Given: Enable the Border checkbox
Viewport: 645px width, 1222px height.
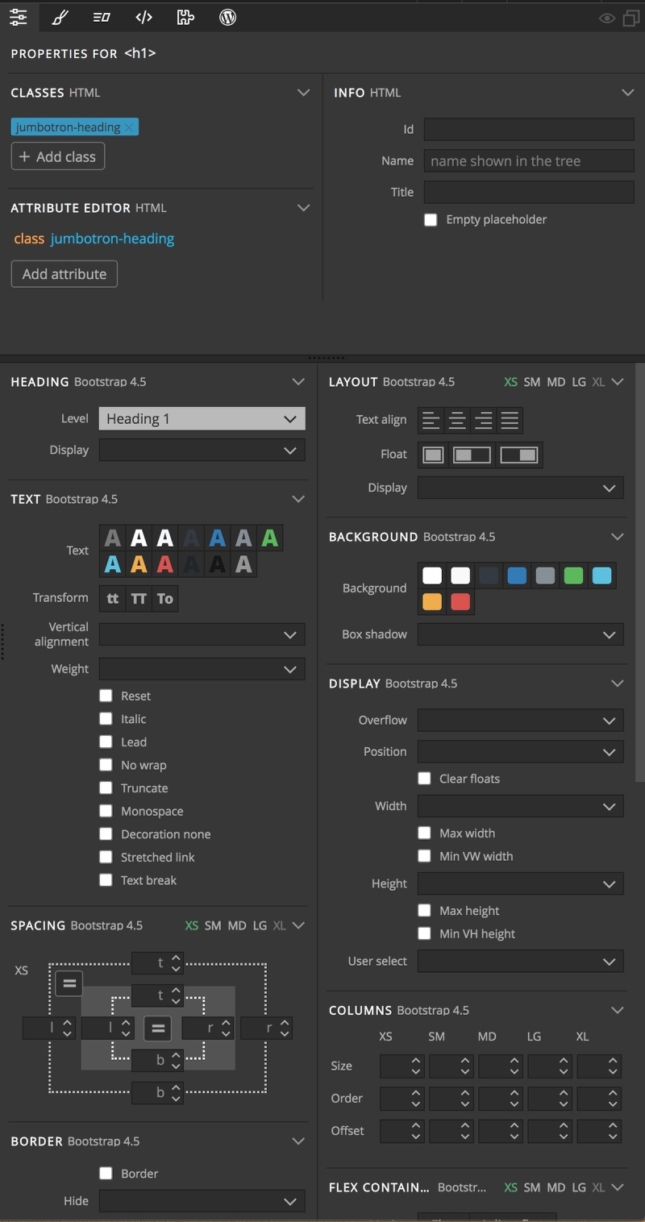Looking at the screenshot, I should [105, 1173].
